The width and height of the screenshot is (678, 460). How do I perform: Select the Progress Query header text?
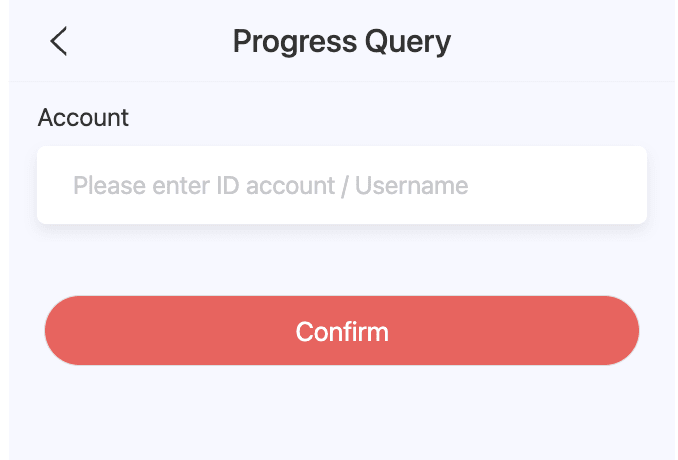click(x=342, y=41)
